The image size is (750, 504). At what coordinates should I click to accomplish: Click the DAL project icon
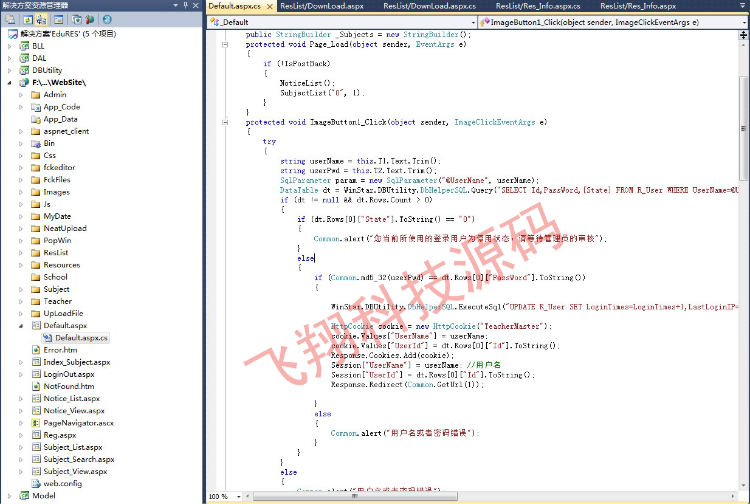pos(24,58)
